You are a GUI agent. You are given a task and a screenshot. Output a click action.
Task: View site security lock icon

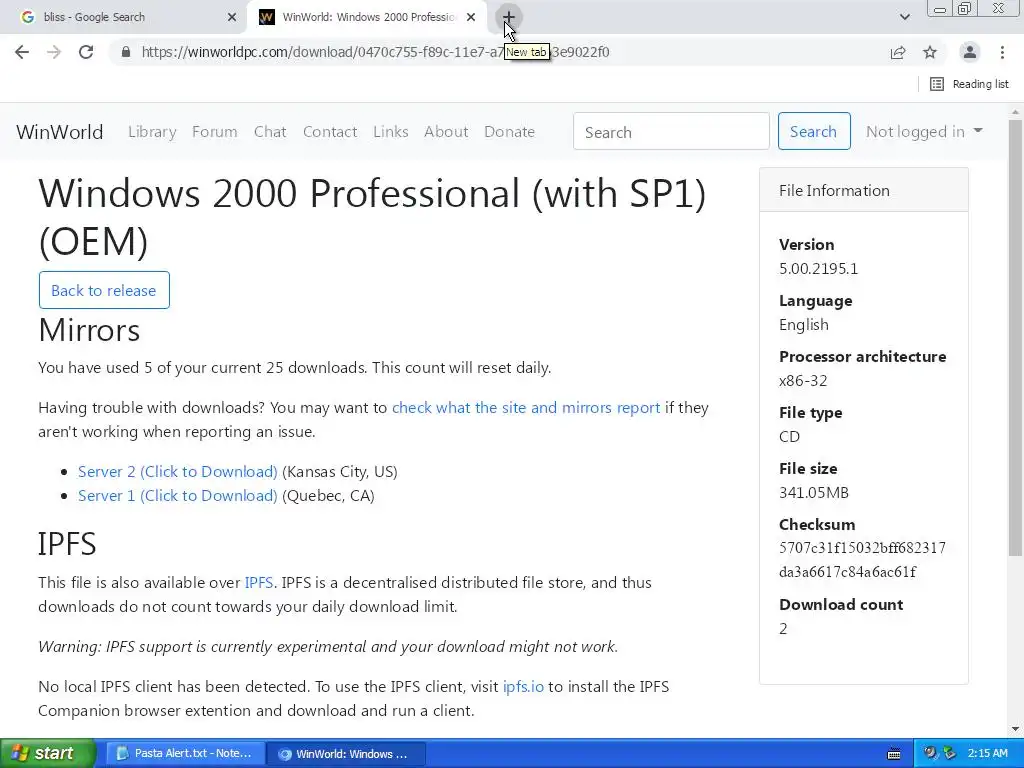pyautogui.click(x=125, y=52)
